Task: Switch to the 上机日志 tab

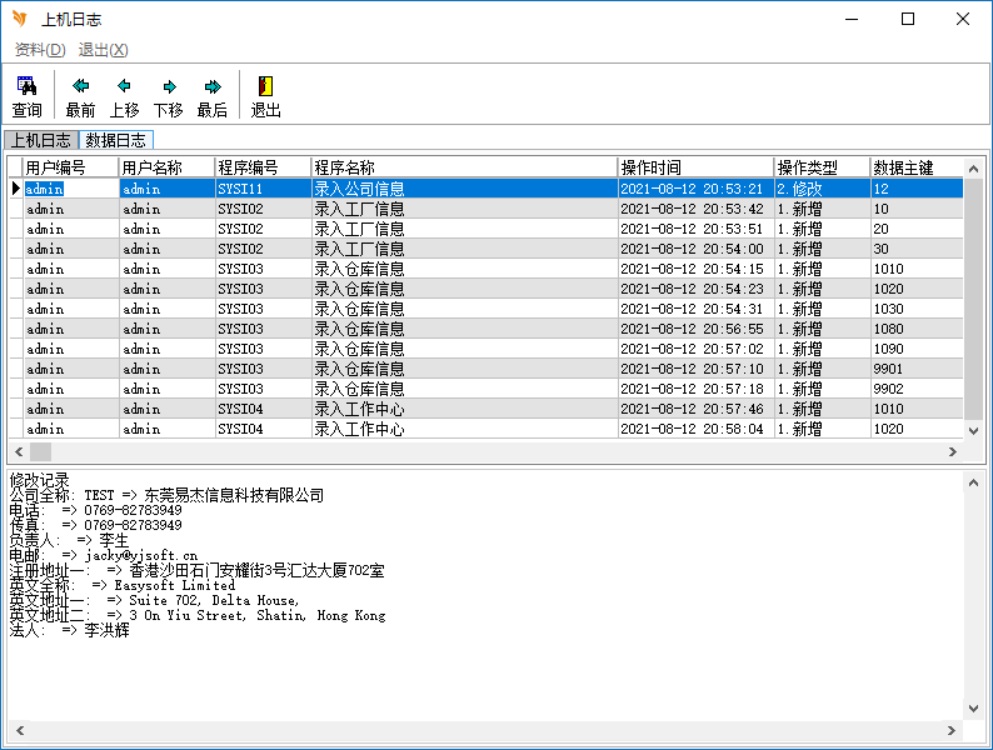Action: 41,140
